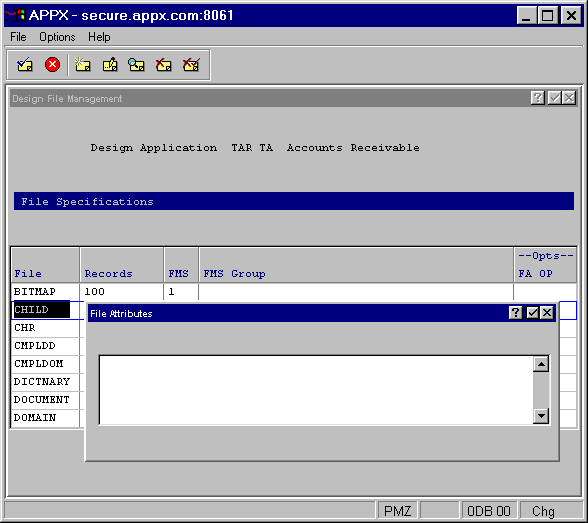Click the last toolbar icon, crossed-out folder with checkmark

(x=191, y=65)
